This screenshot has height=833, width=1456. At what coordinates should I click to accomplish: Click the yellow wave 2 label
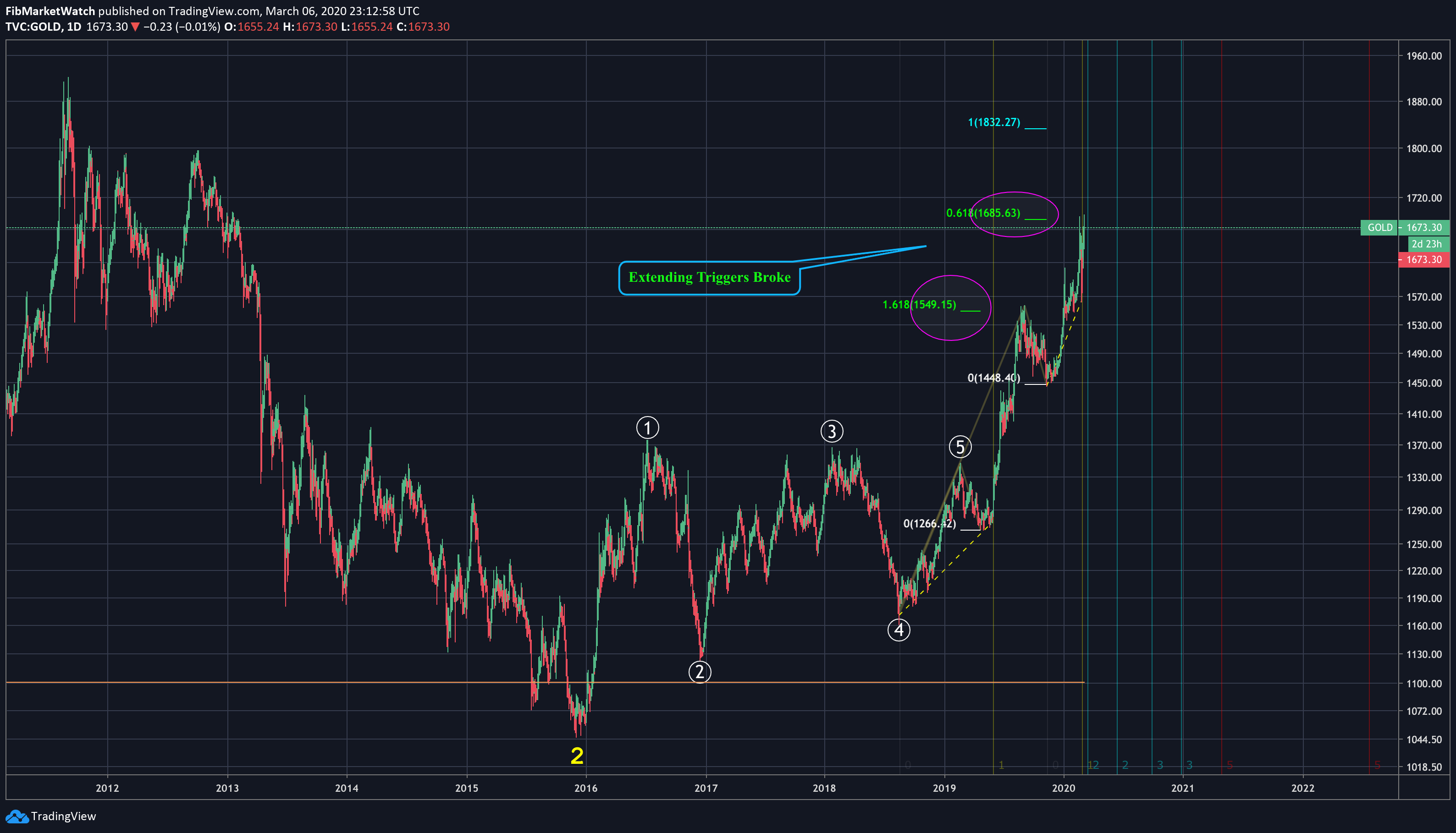[x=577, y=756]
